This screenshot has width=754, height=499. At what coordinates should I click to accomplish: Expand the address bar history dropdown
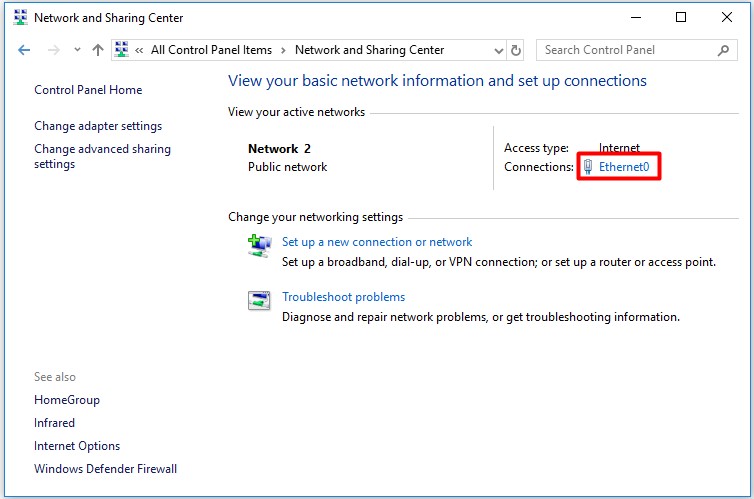point(499,50)
